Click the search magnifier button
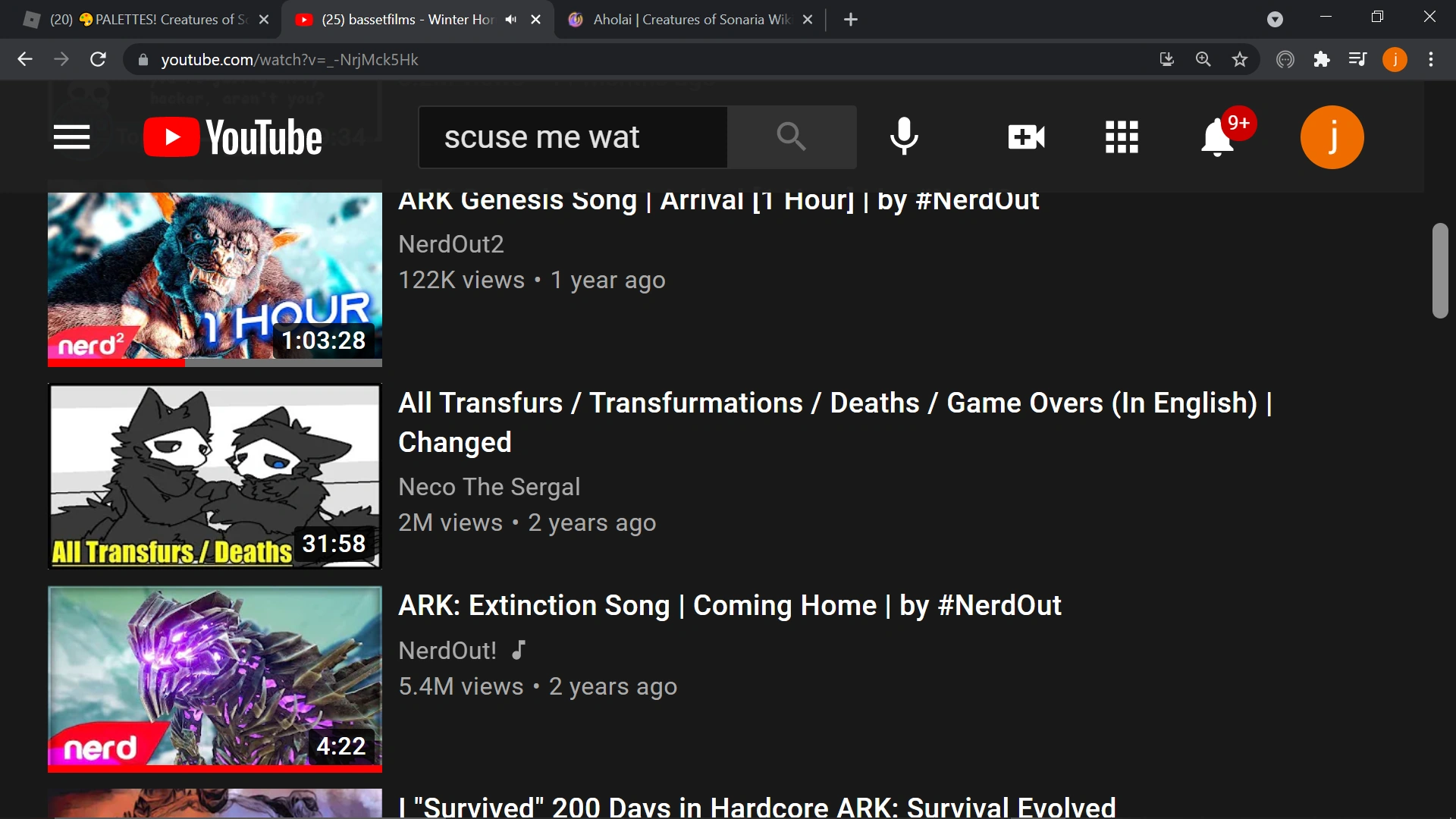This screenshot has width=1456, height=819. coord(791,137)
